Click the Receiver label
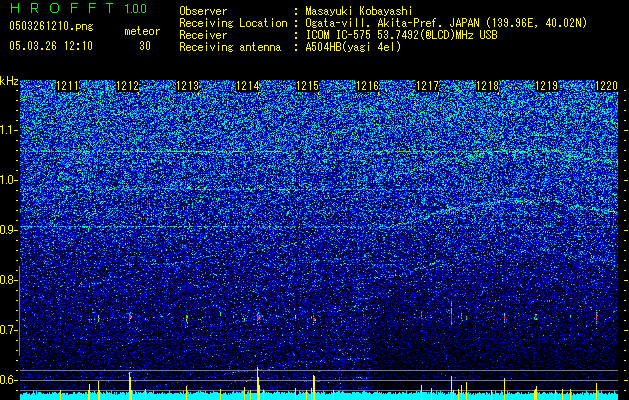The height and width of the screenshot is (400, 629). pyautogui.click(x=203, y=35)
